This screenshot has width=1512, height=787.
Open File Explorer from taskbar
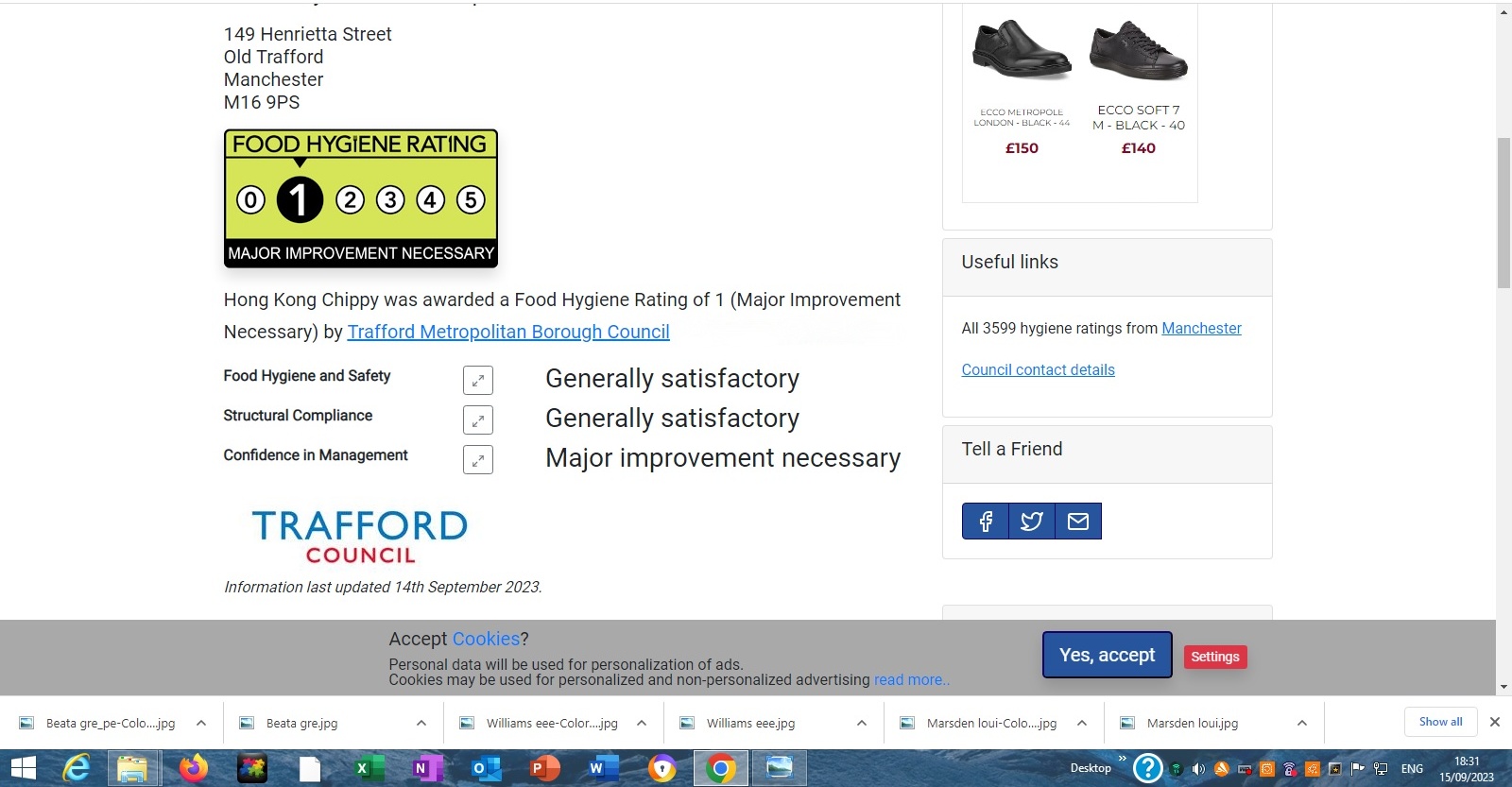click(x=133, y=768)
